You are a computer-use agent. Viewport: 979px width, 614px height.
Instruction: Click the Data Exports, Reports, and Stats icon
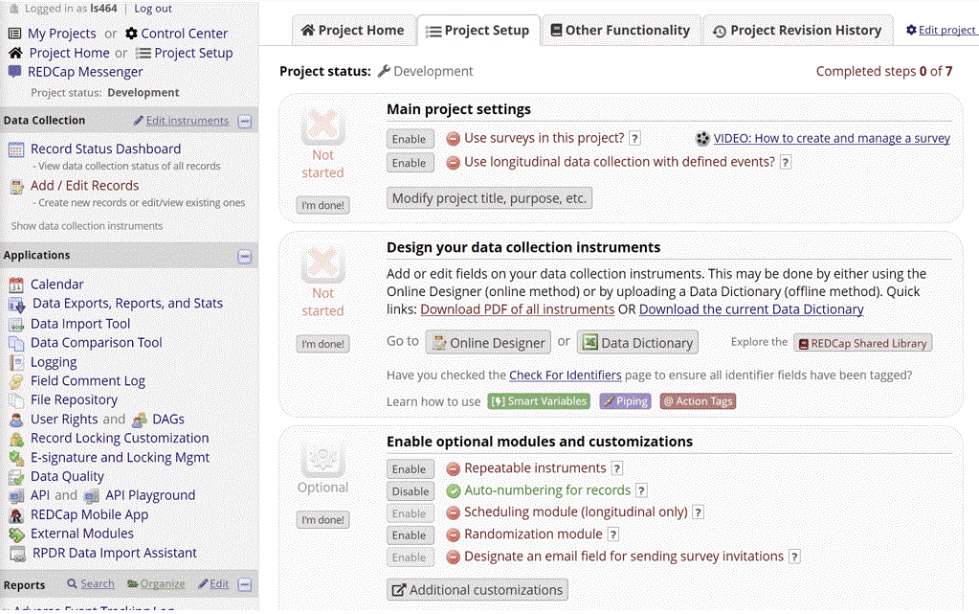(16, 304)
